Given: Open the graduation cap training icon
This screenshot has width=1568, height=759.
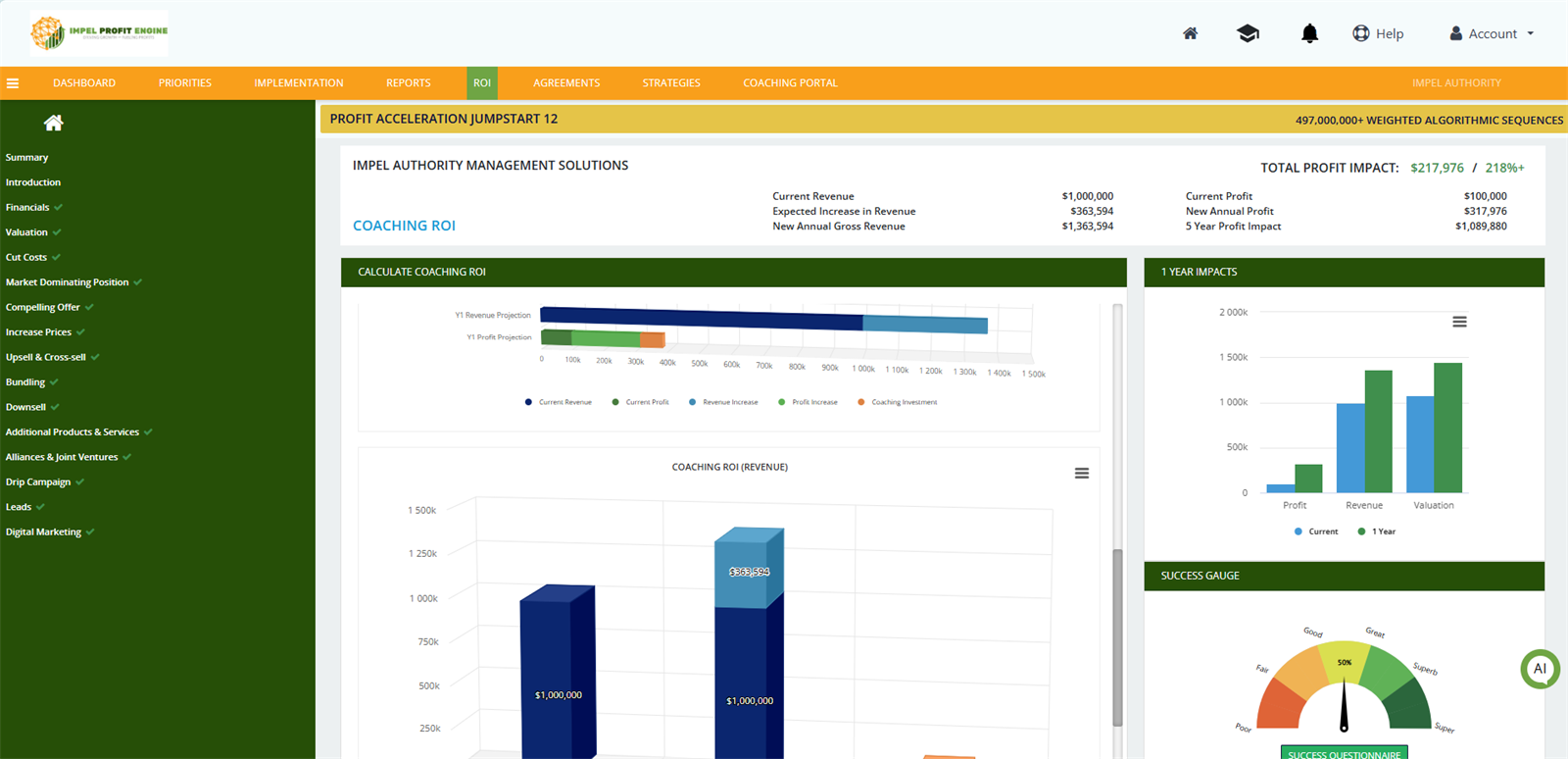Looking at the screenshot, I should click(x=1248, y=33).
